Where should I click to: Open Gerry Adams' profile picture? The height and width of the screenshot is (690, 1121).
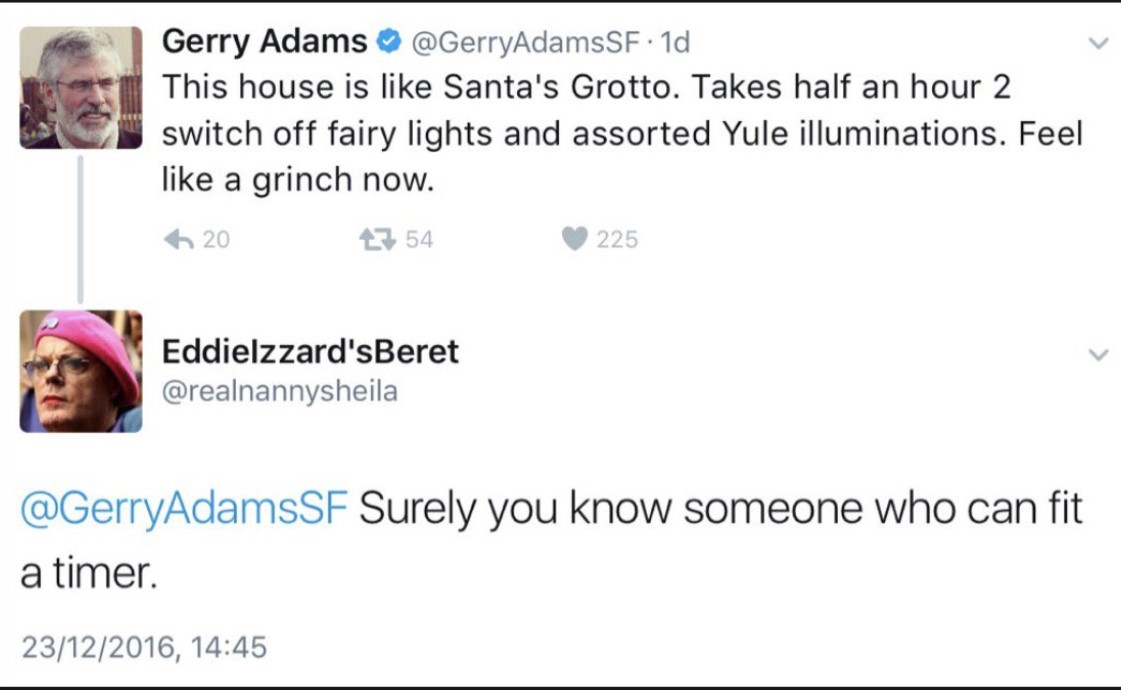tap(81, 88)
